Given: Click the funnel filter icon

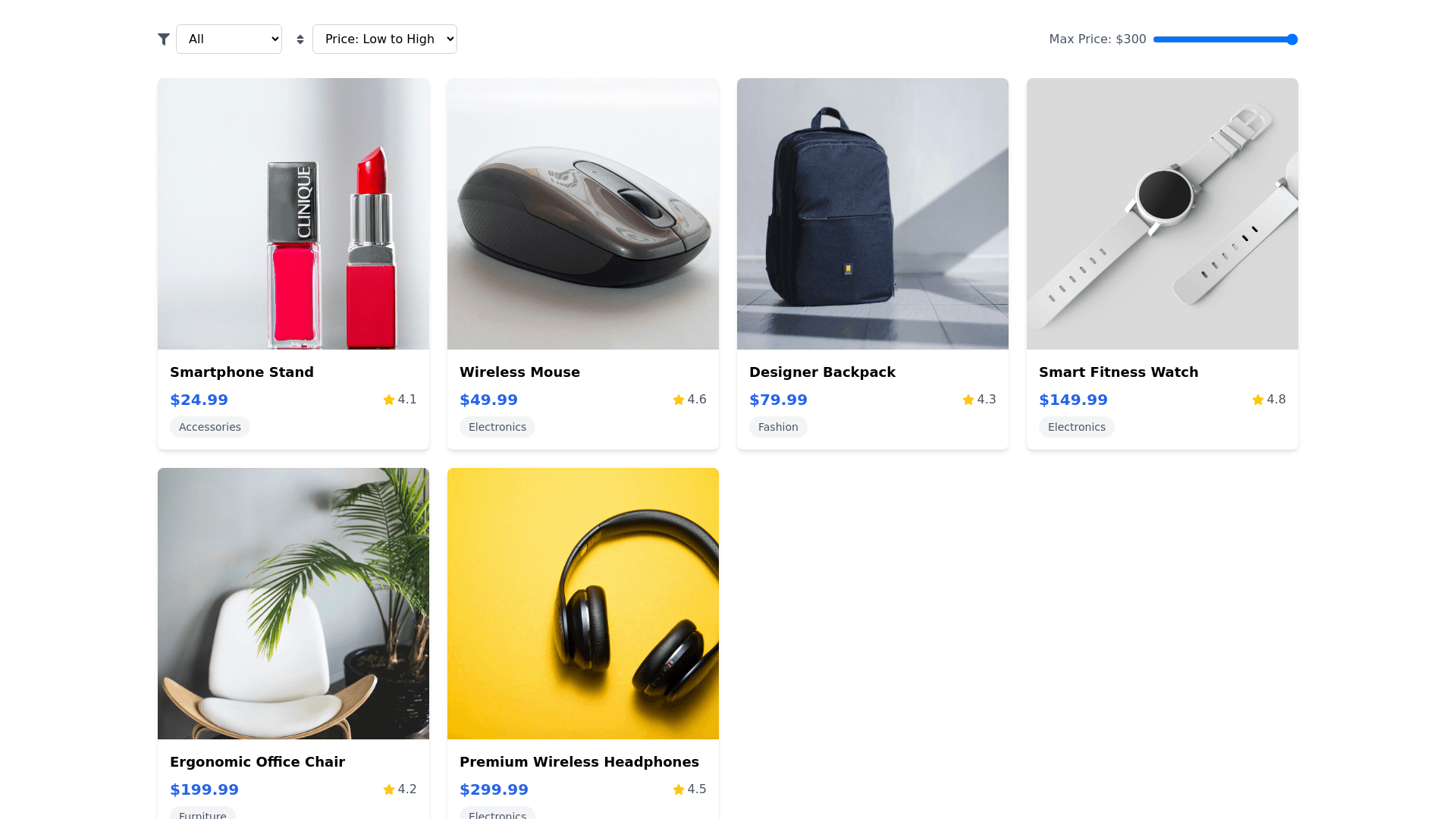Looking at the screenshot, I should pyautogui.click(x=164, y=39).
